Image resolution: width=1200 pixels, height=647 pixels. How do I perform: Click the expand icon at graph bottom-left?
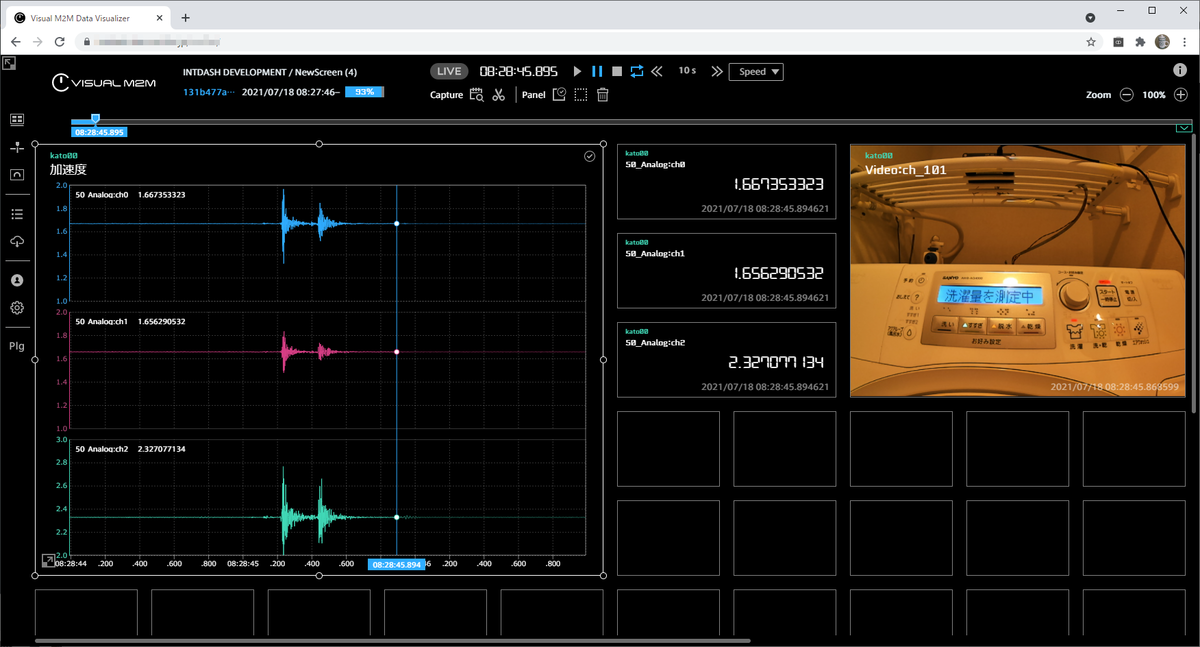pyautogui.click(x=47, y=561)
